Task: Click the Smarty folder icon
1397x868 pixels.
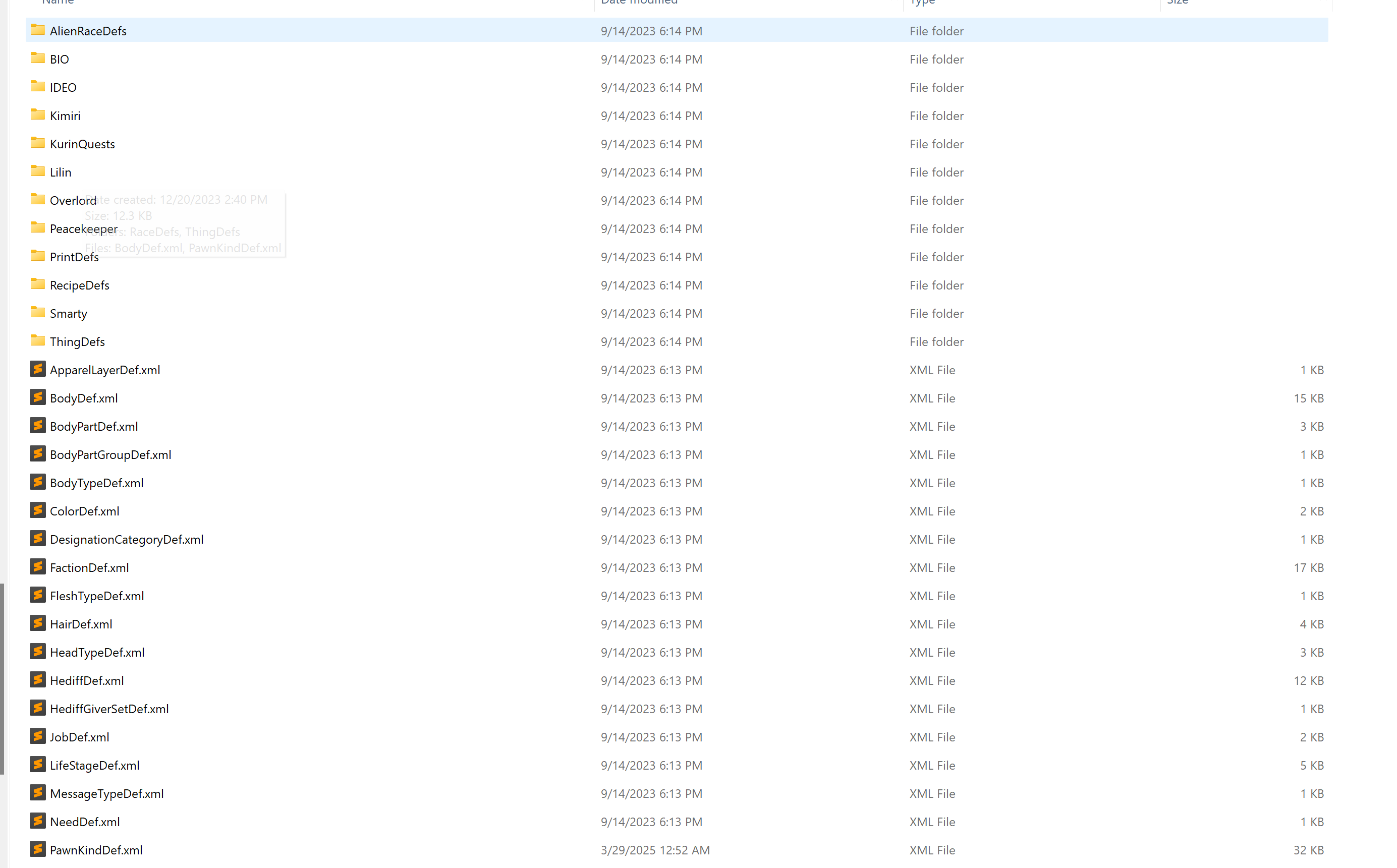Action: (x=38, y=312)
